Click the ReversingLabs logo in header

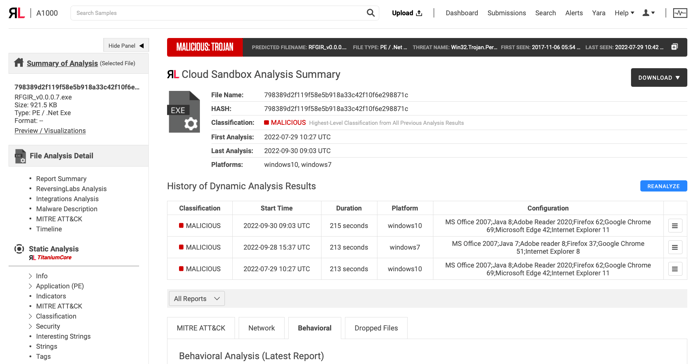pyautogui.click(x=17, y=13)
